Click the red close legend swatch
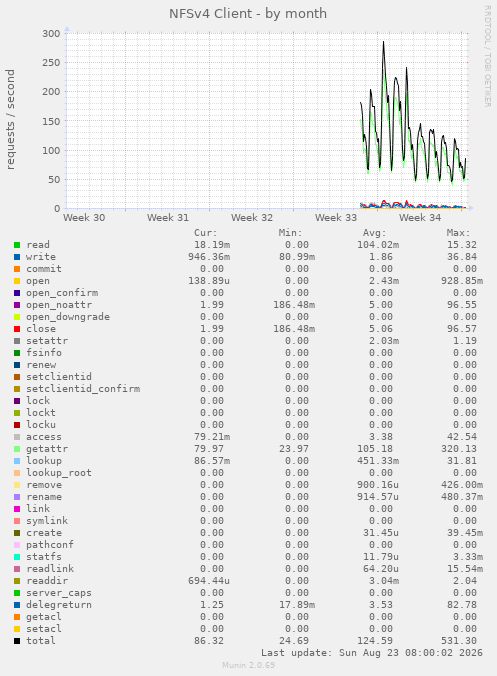Image resolution: width=497 pixels, height=676 pixels. (x=17, y=329)
